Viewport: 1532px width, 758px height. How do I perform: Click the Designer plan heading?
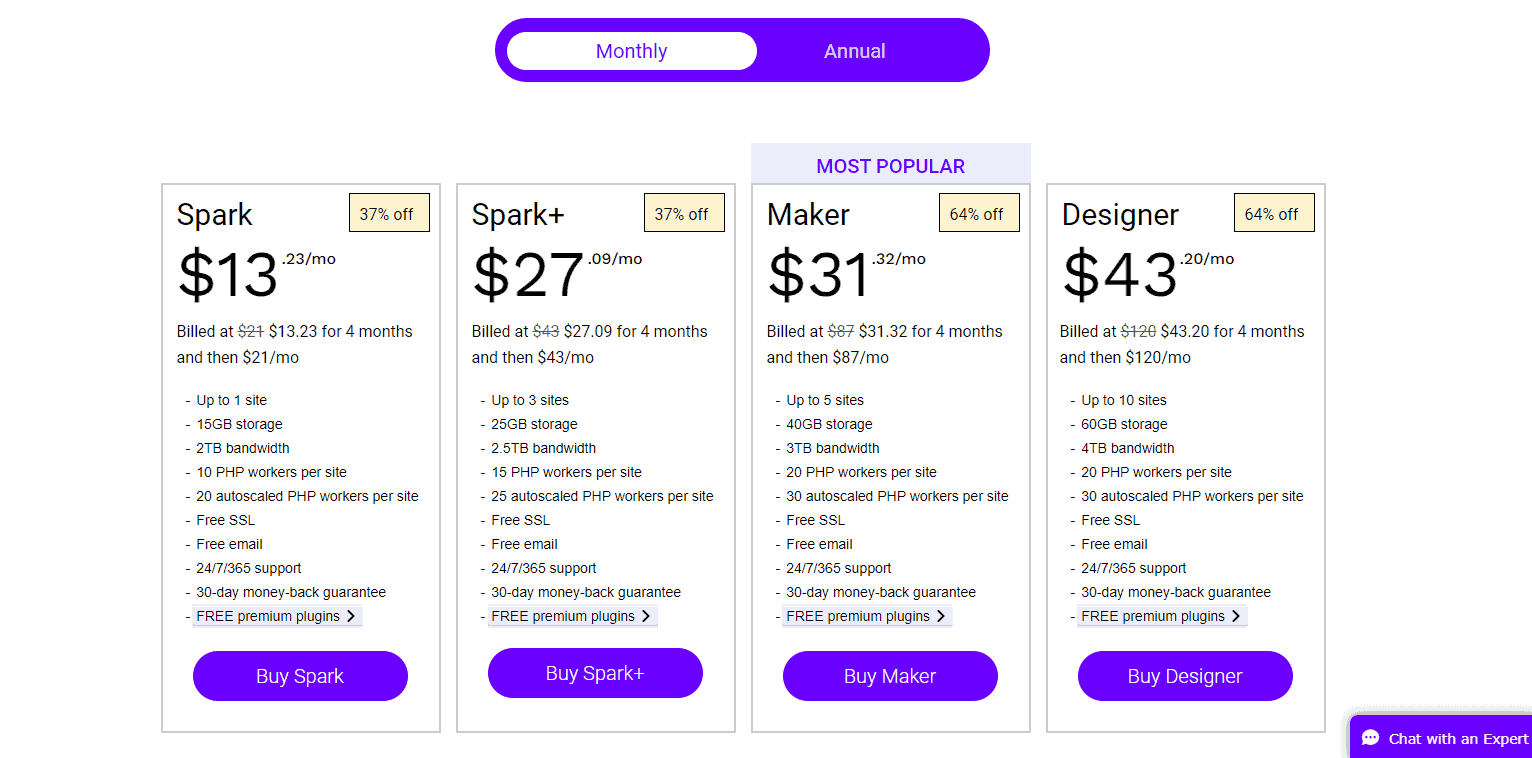pos(1120,215)
